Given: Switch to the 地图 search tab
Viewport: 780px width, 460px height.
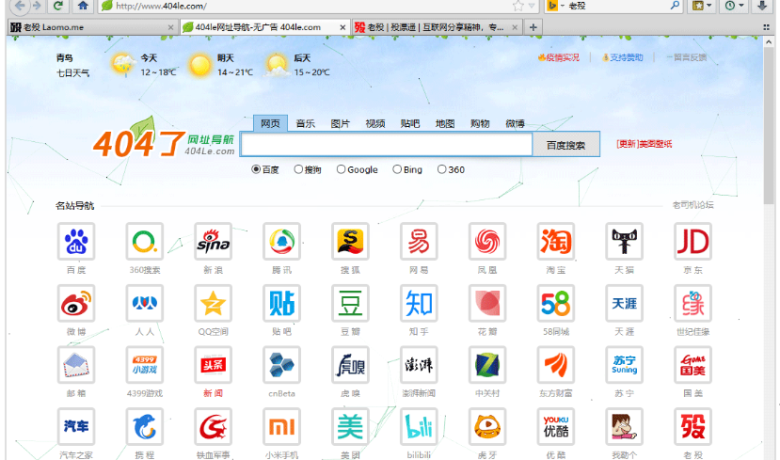Looking at the screenshot, I should click(x=445, y=123).
